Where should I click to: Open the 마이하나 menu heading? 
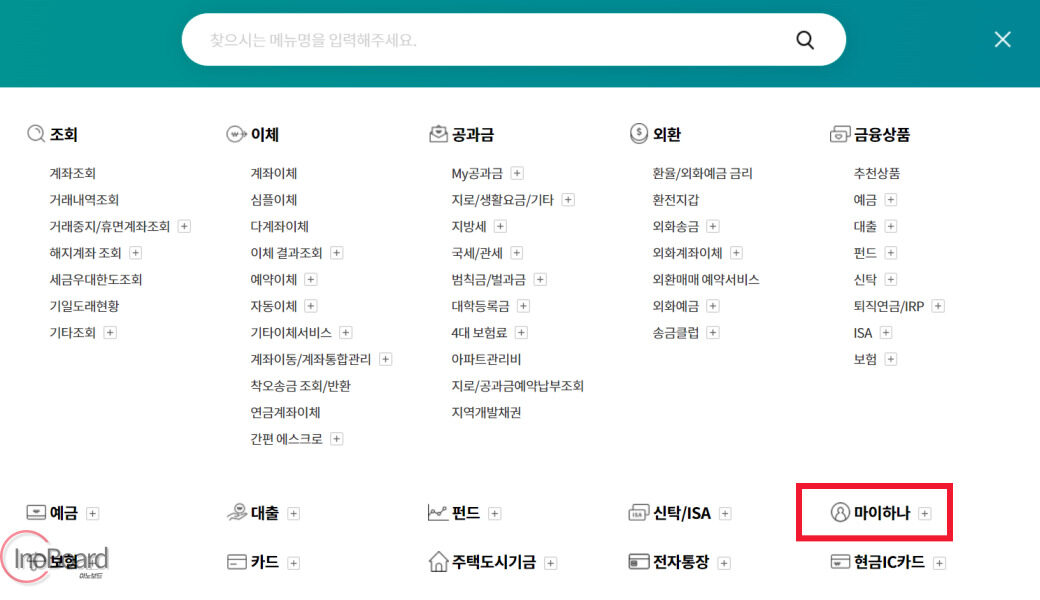pyautogui.click(x=881, y=512)
